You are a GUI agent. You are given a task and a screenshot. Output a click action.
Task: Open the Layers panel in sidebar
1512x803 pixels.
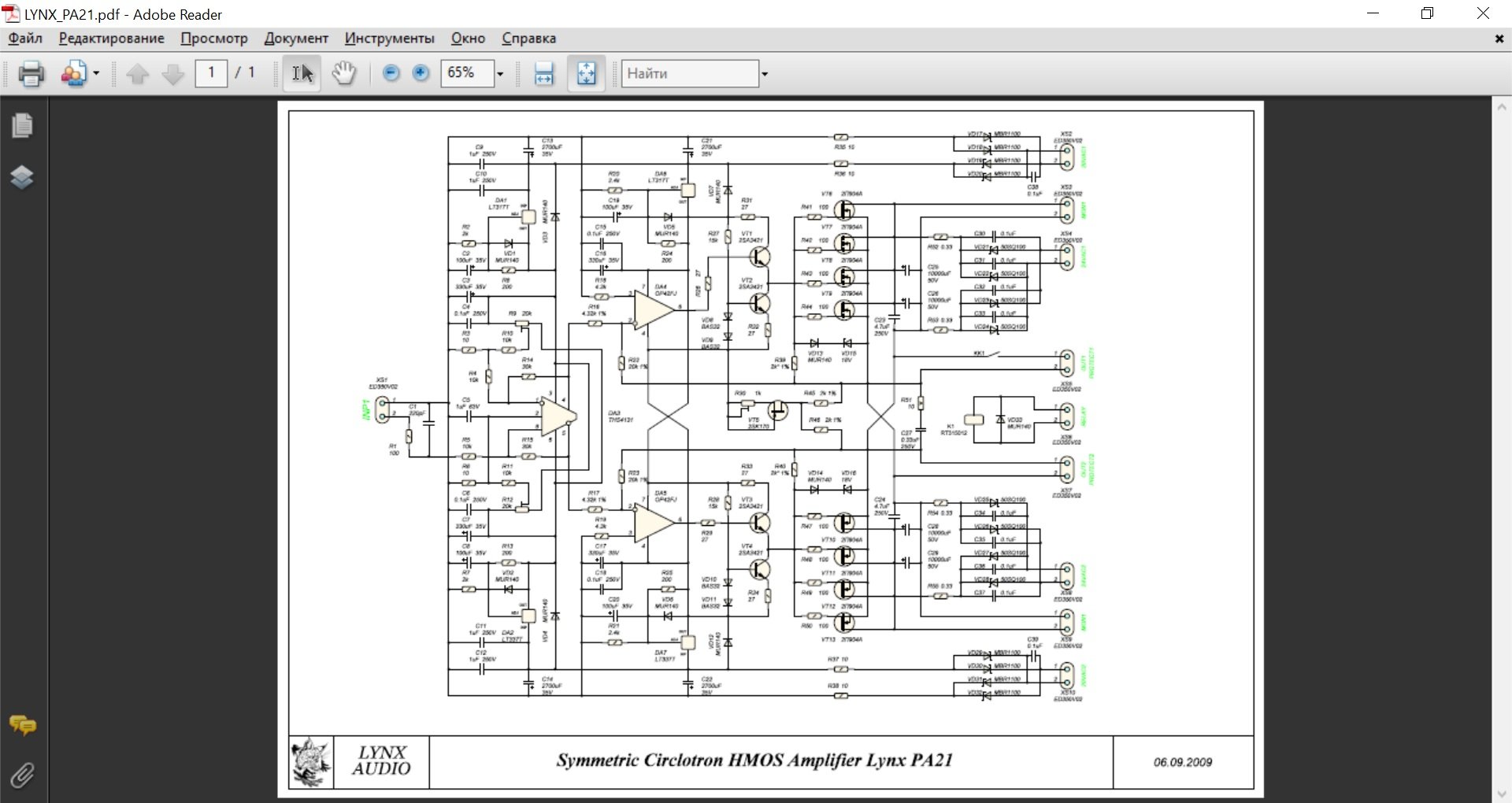pos(23,177)
